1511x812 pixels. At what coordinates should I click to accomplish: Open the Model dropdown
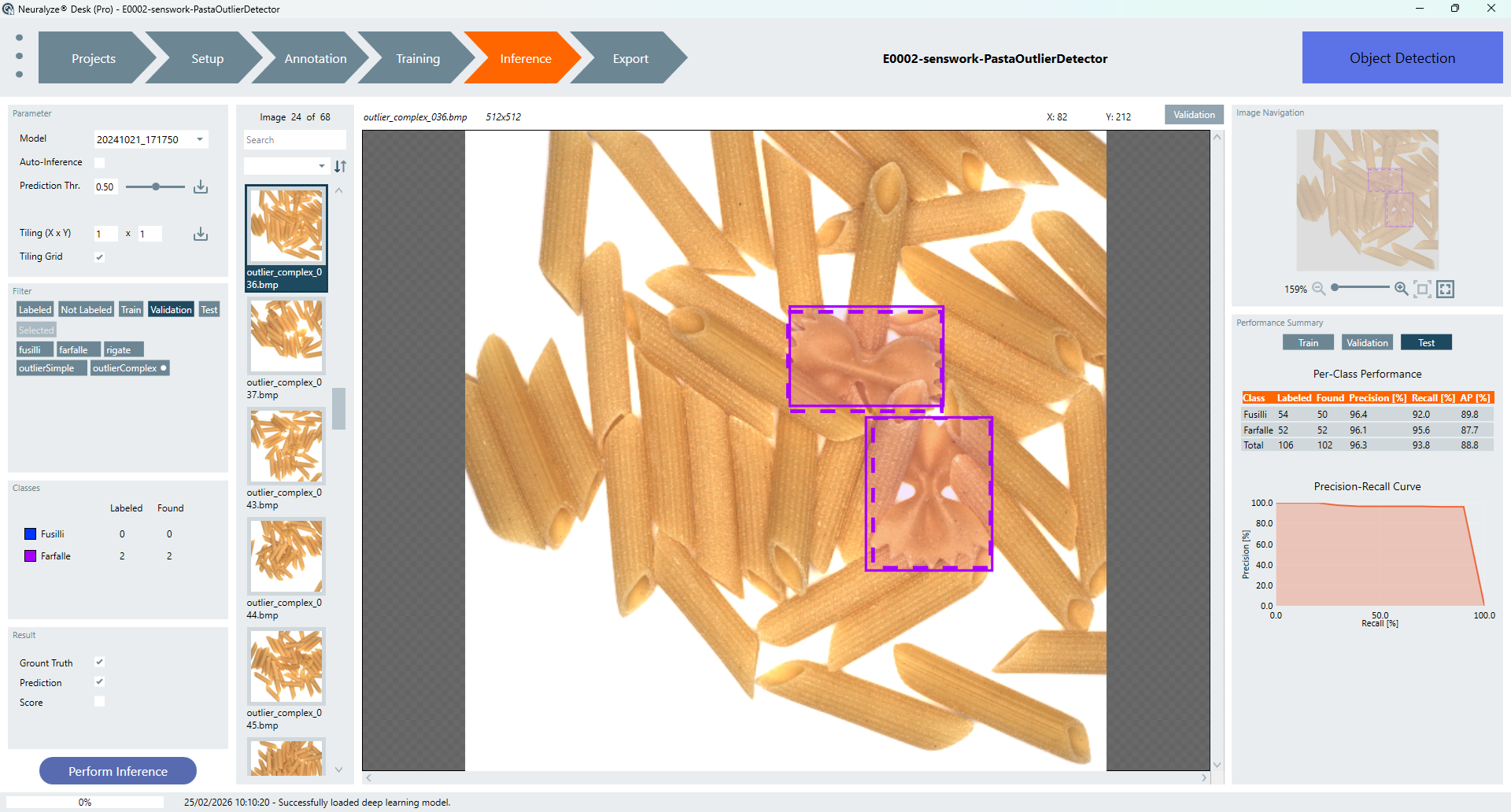pos(151,139)
